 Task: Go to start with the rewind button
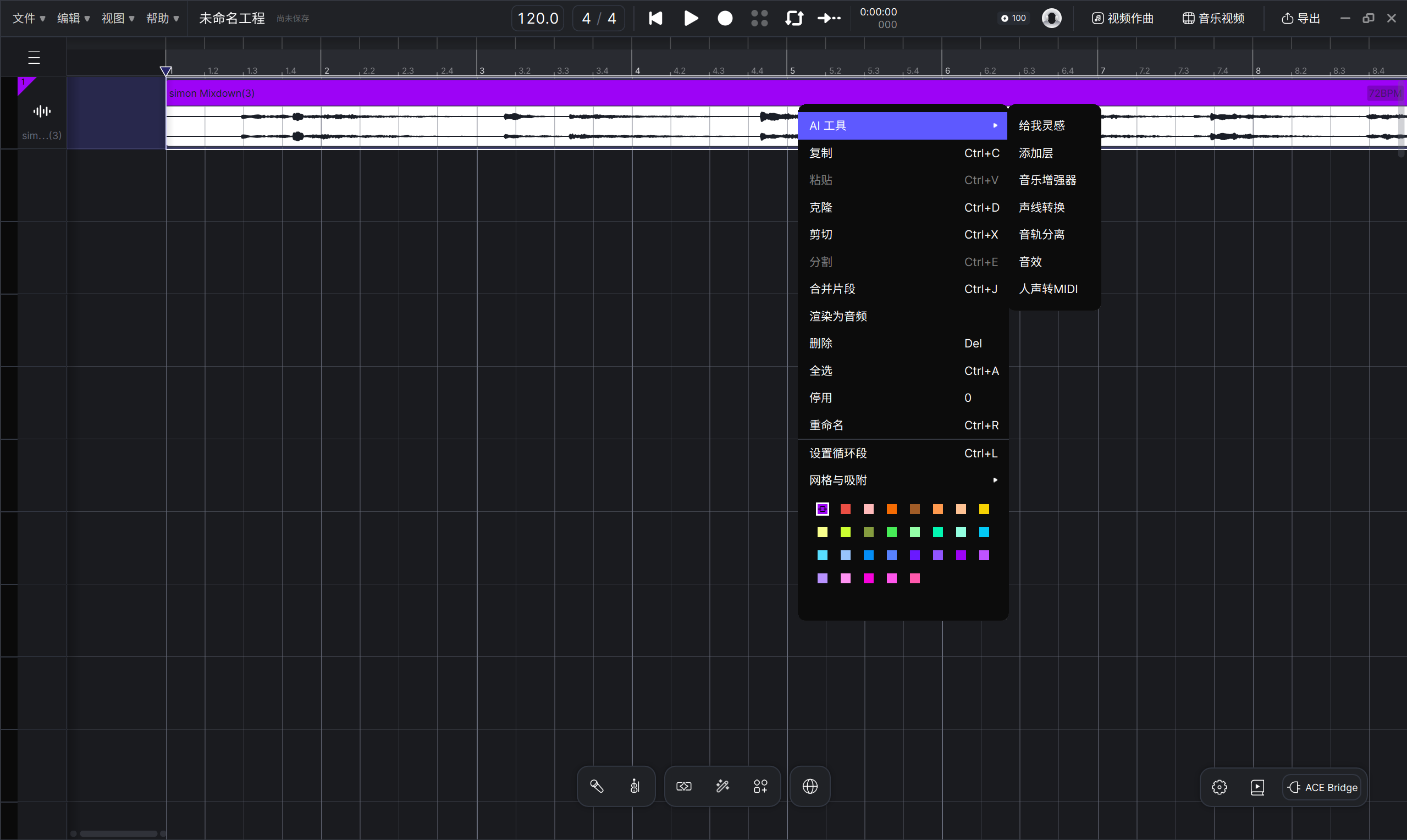click(655, 18)
